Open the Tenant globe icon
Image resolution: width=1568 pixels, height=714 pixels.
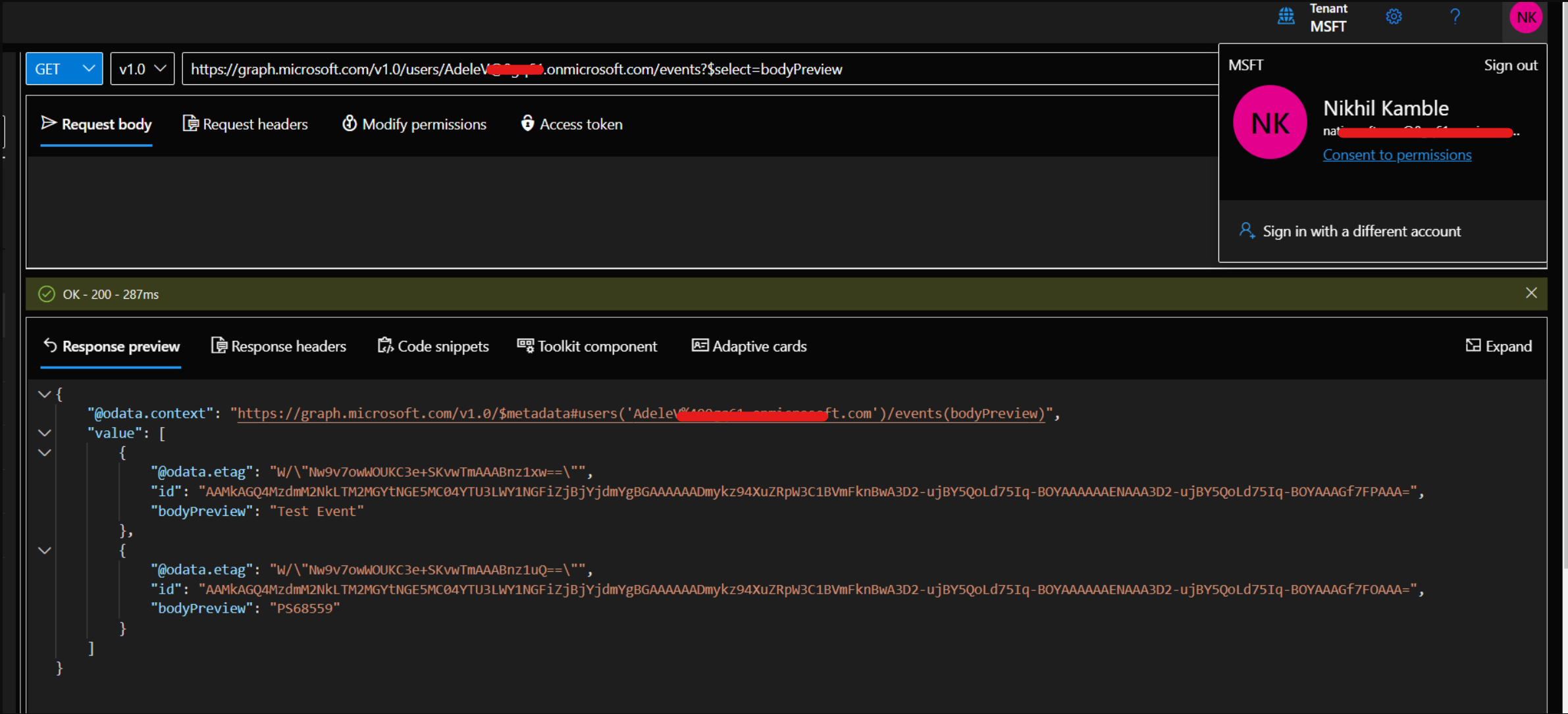coord(1286,16)
